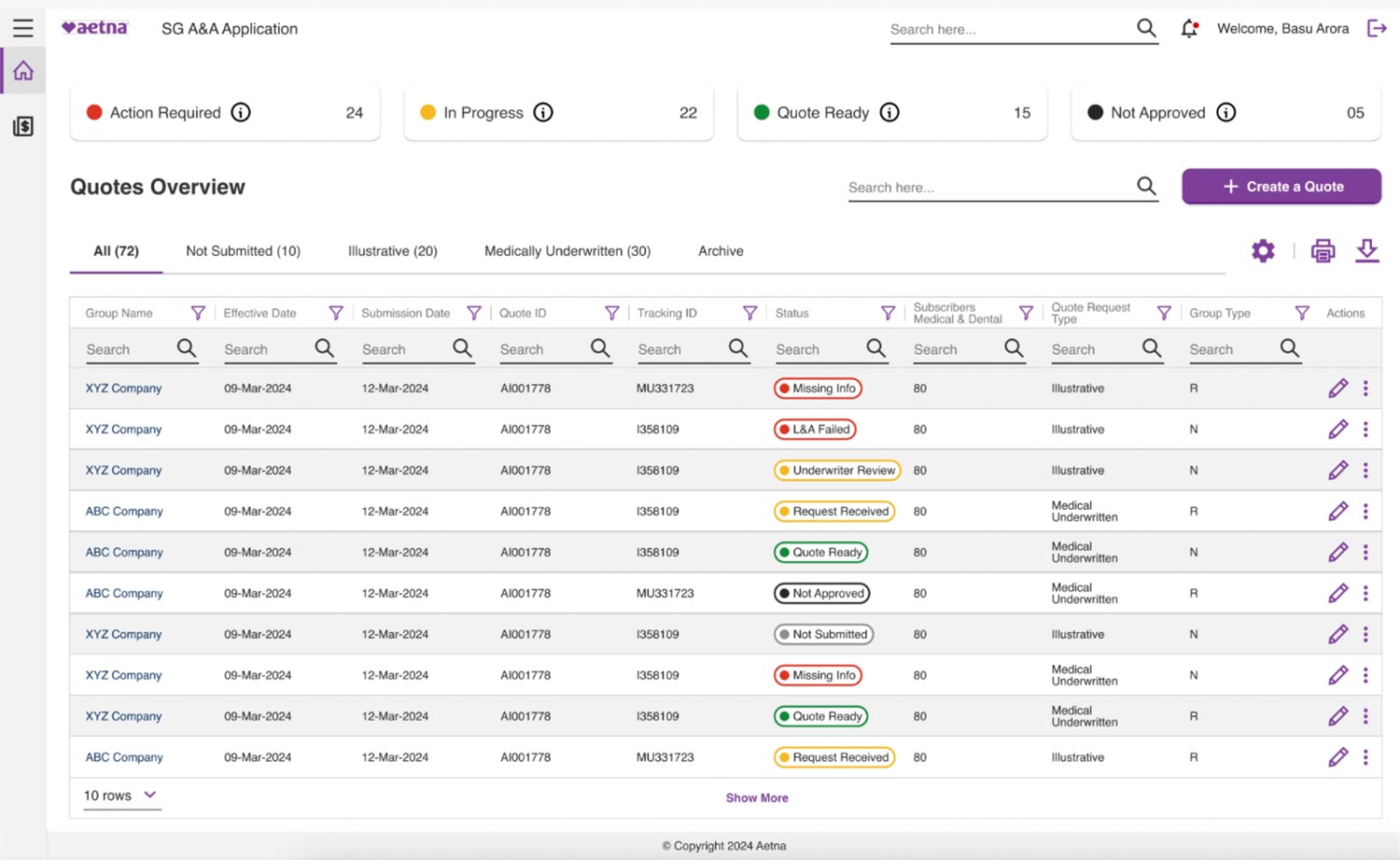Open the hamburger navigation menu
This screenshot has width=1400, height=860.
23,28
